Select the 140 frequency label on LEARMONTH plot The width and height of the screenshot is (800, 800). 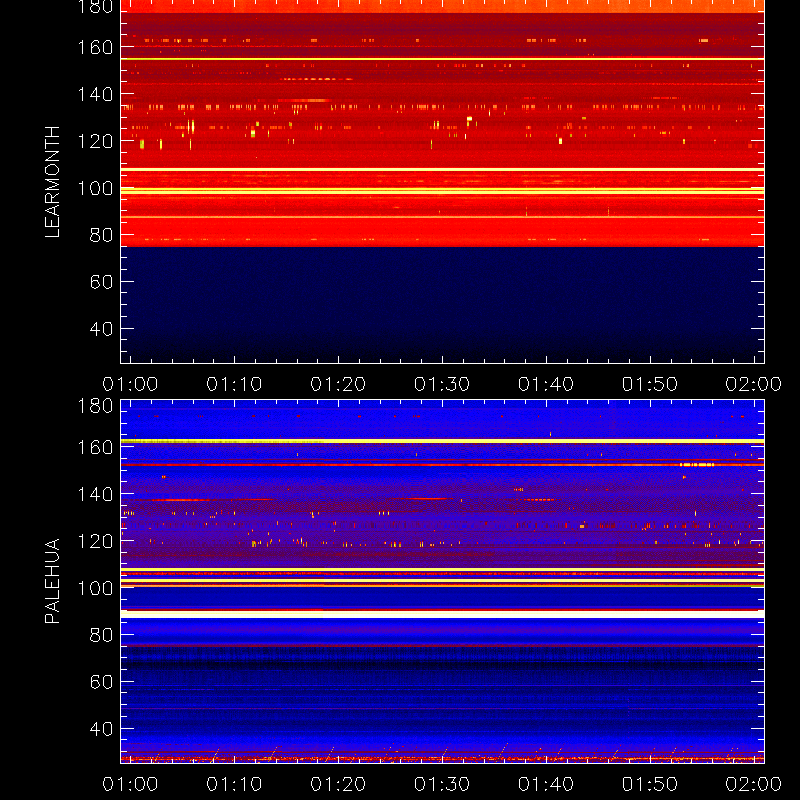pos(95,94)
